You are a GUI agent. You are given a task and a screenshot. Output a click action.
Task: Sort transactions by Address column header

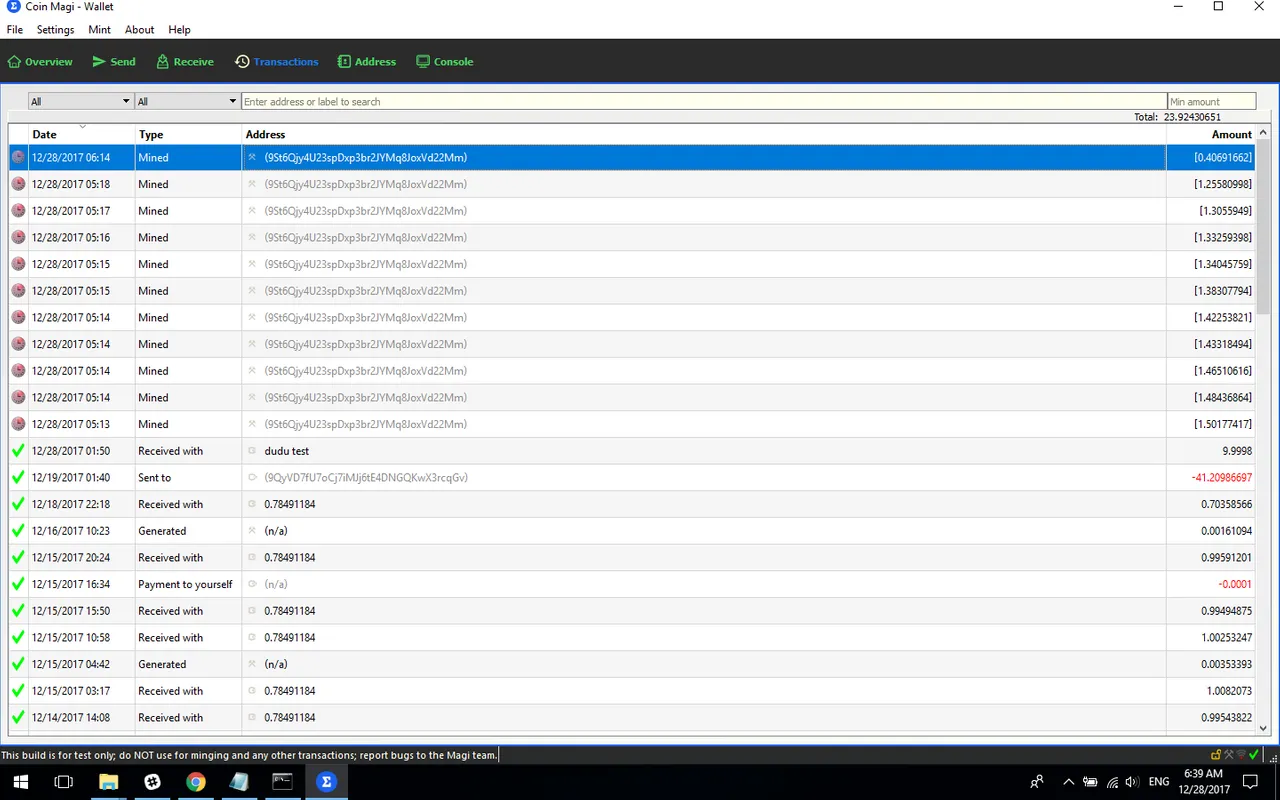click(x=704, y=134)
